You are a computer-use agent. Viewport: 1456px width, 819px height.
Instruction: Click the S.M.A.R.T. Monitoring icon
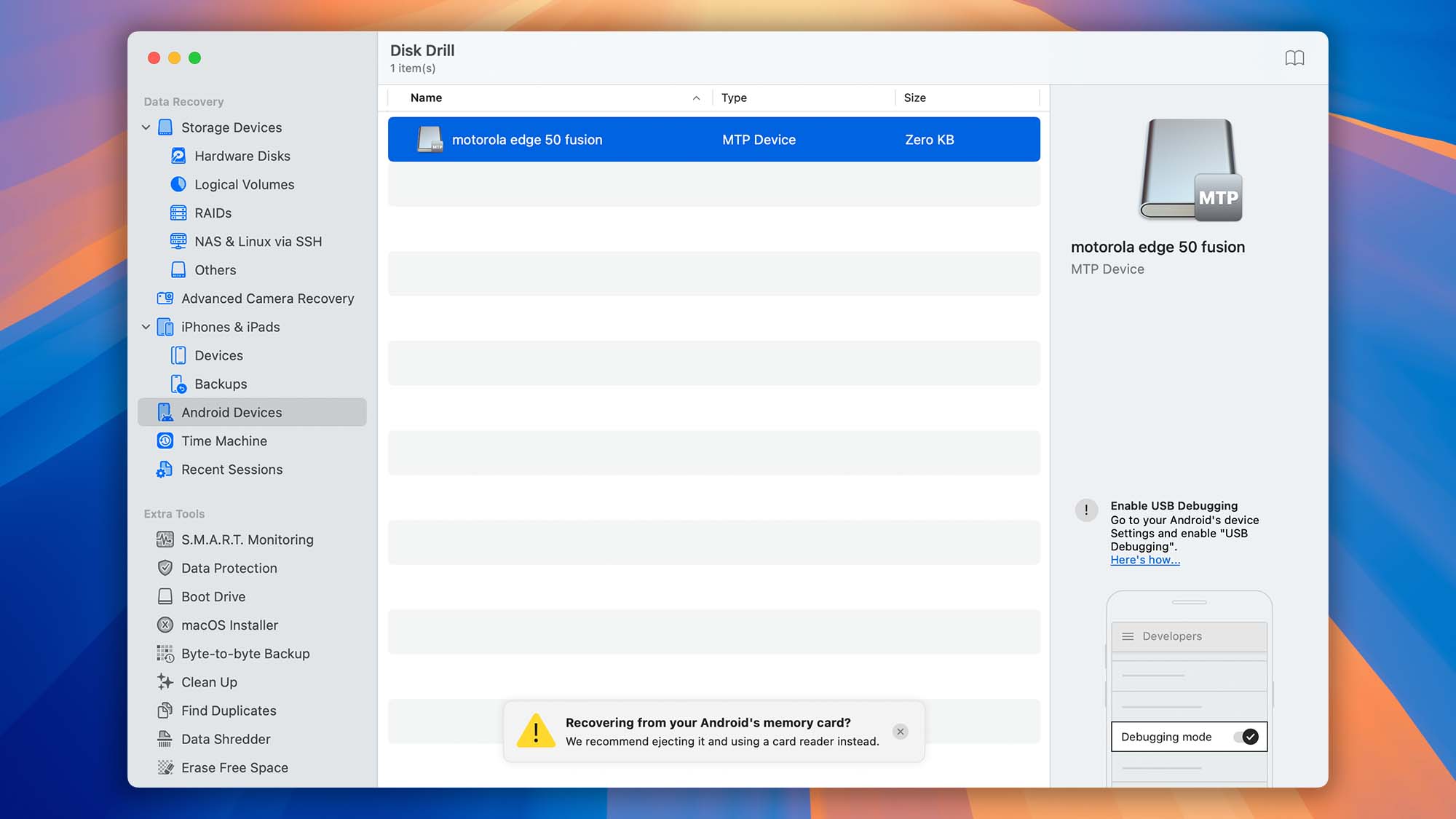click(165, 539)
